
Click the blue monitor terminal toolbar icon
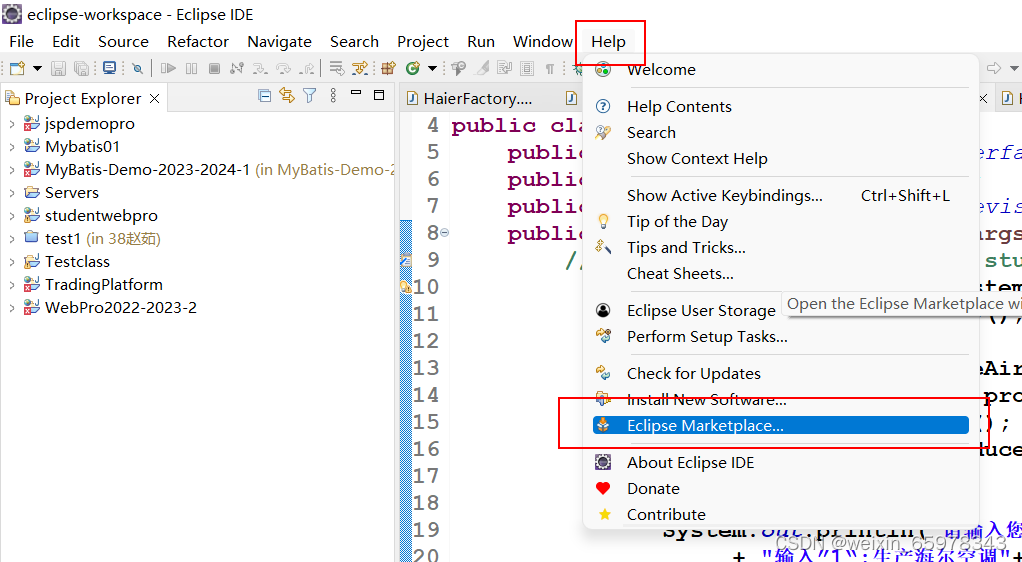(110, 68)
